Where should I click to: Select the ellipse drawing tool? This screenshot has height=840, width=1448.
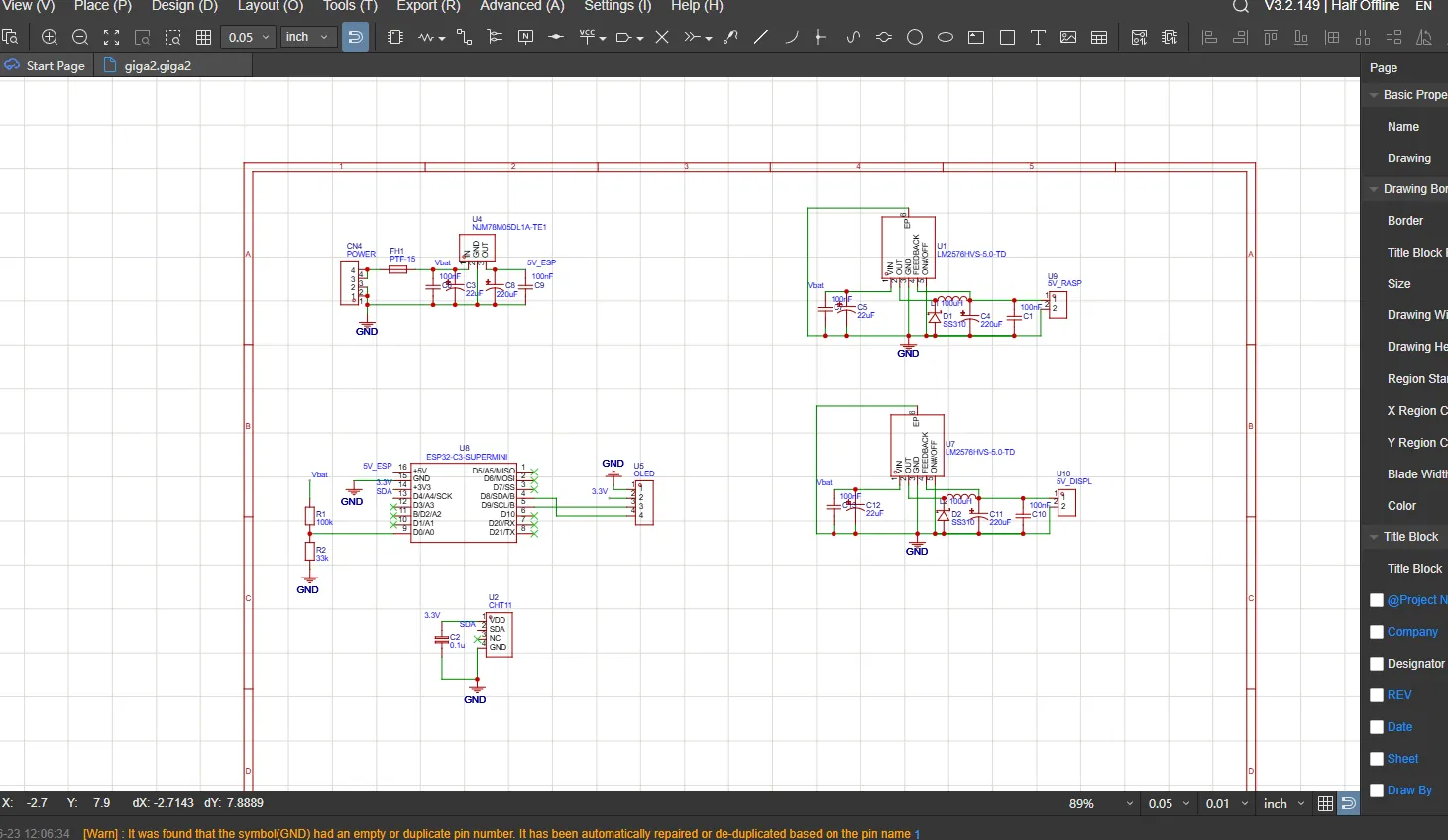946,37
